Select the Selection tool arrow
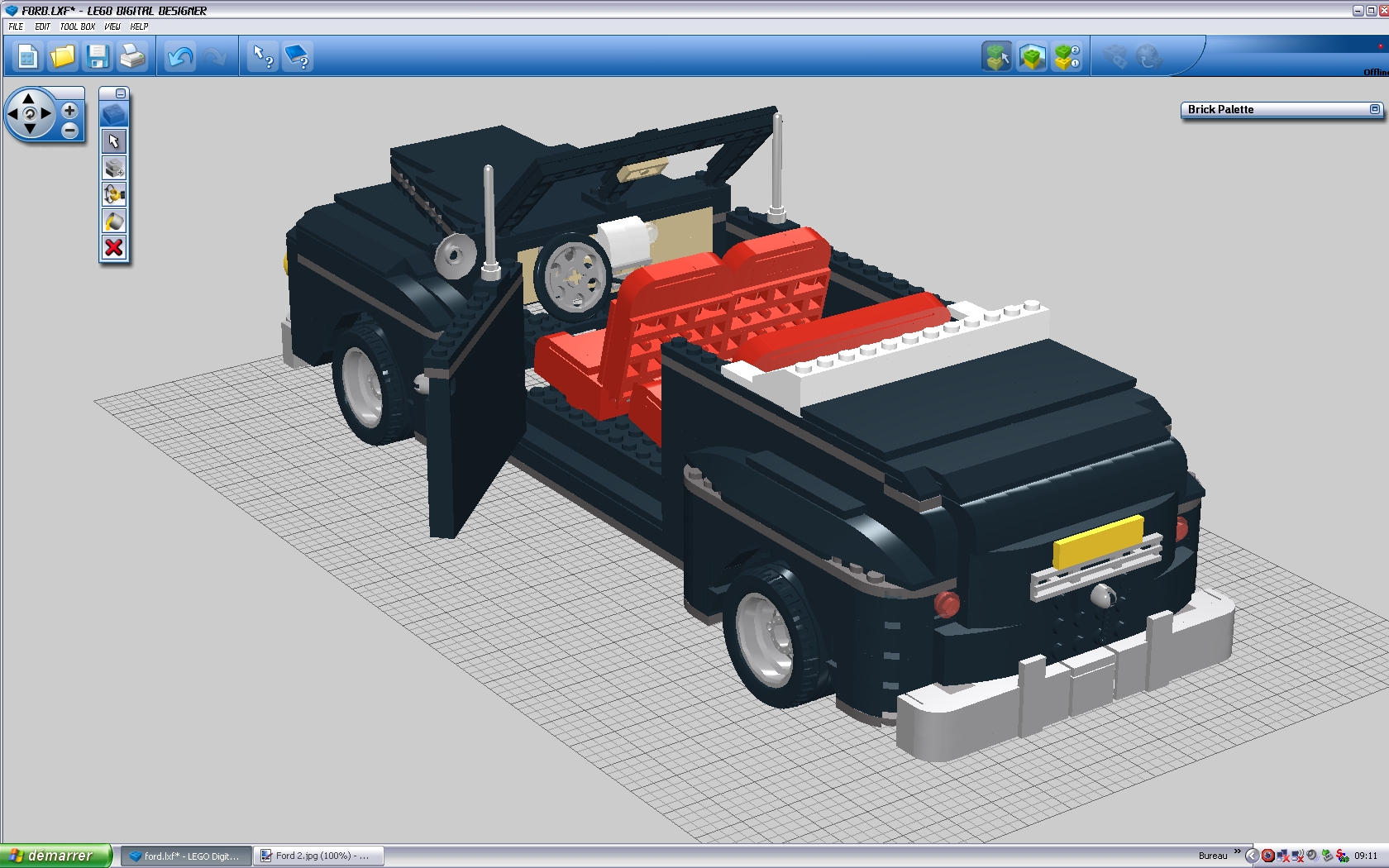 pos(114,141)
